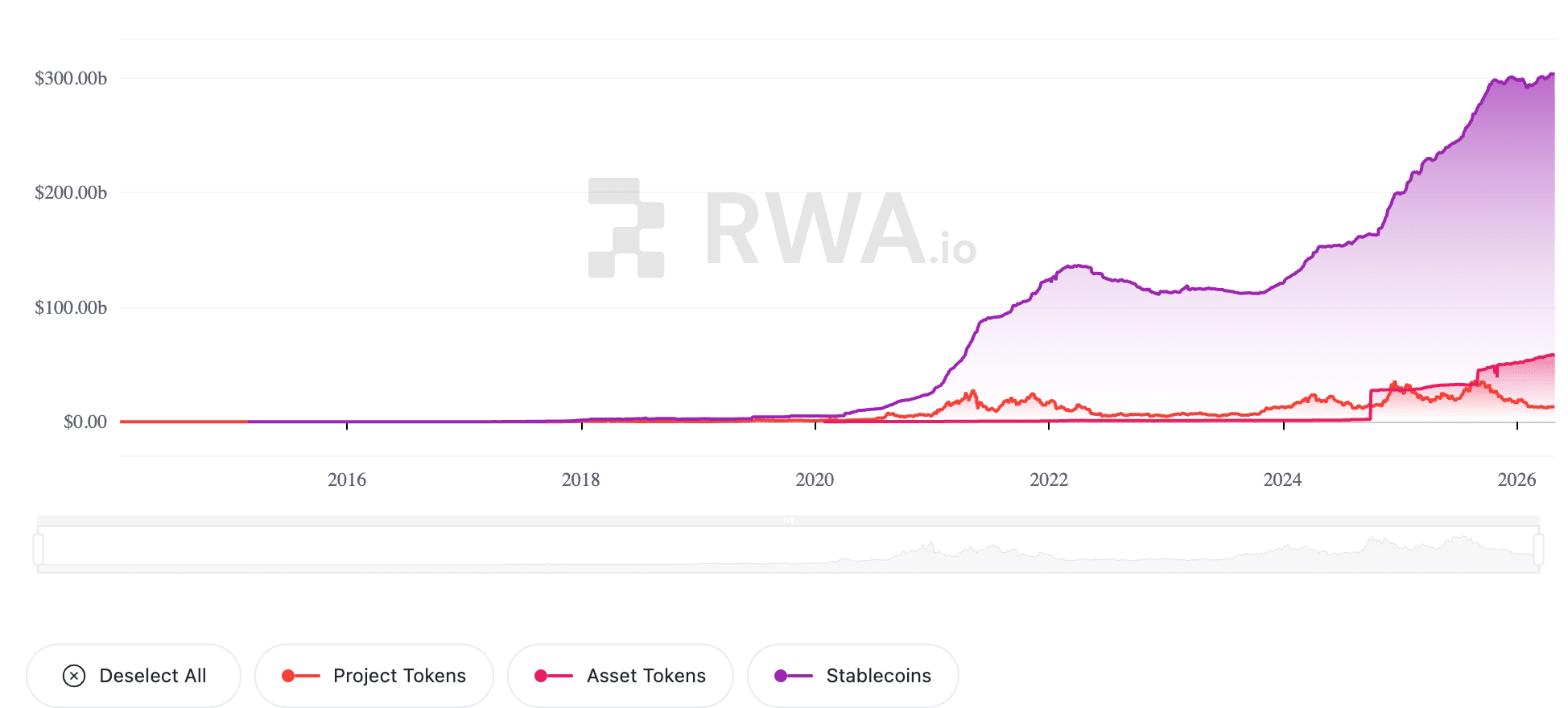The width and height of the screenshot is (1568, 708).
Task: Select the 2026 axis label
Action: point(1516,480)
